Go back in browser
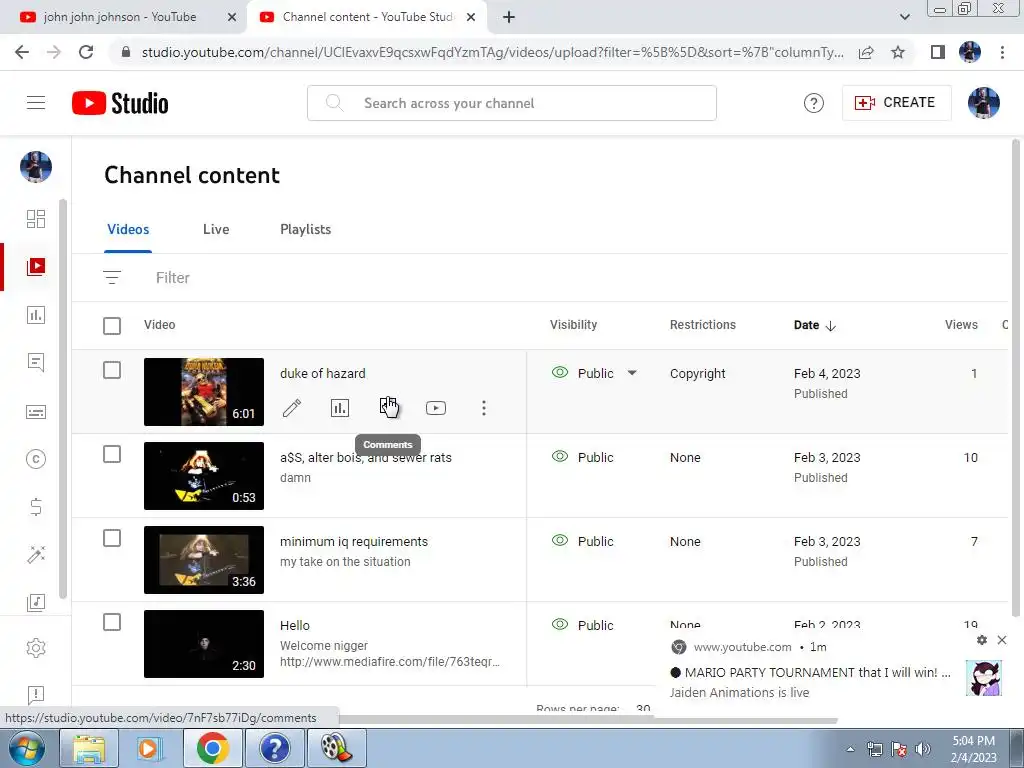The width and height of the screenshot is (1024, 768). (x=22, y=52)
